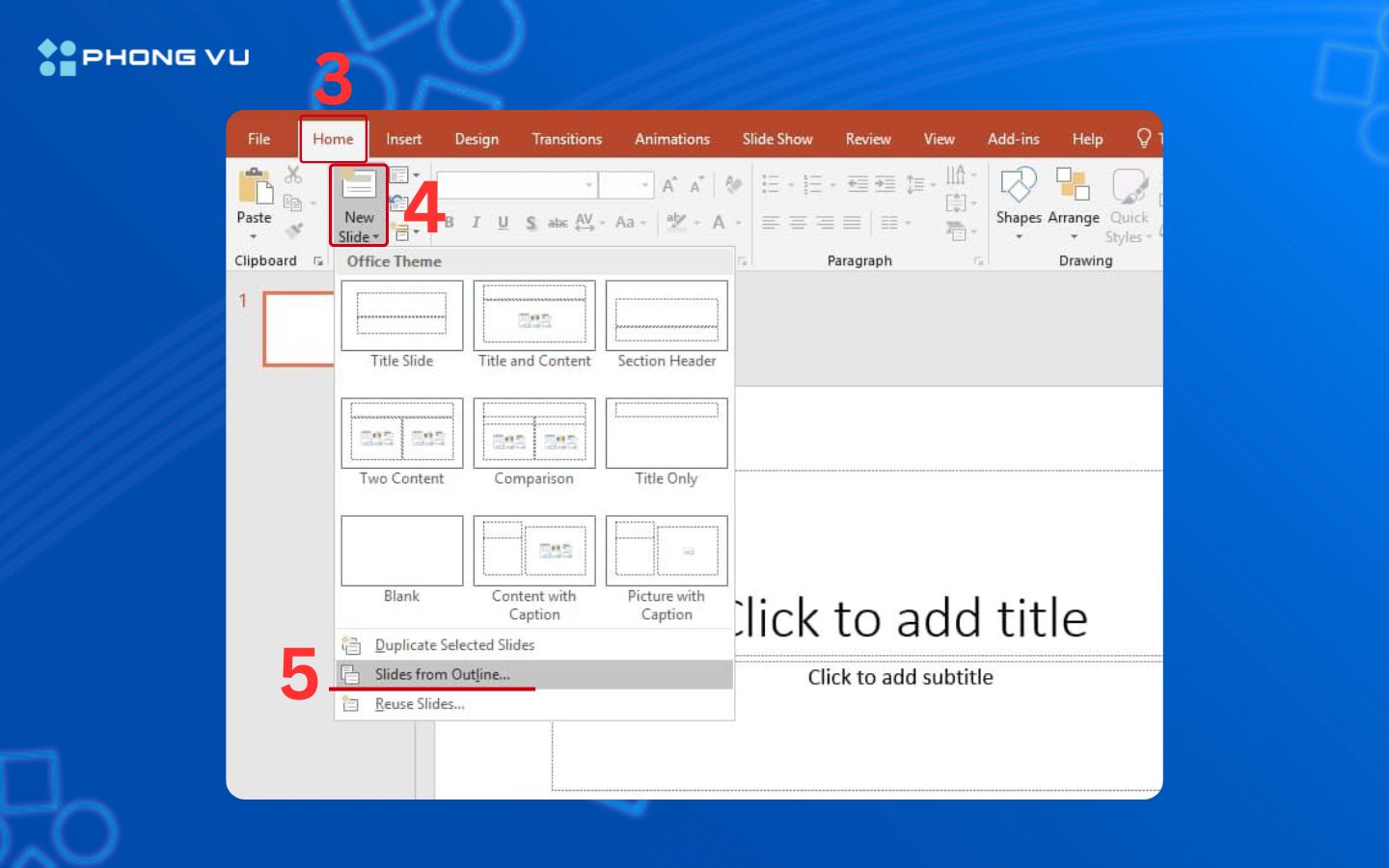Toggle Justify paragraph alignment
The width and height of the screenshot is (1389, 868).
tap(852, 223)
